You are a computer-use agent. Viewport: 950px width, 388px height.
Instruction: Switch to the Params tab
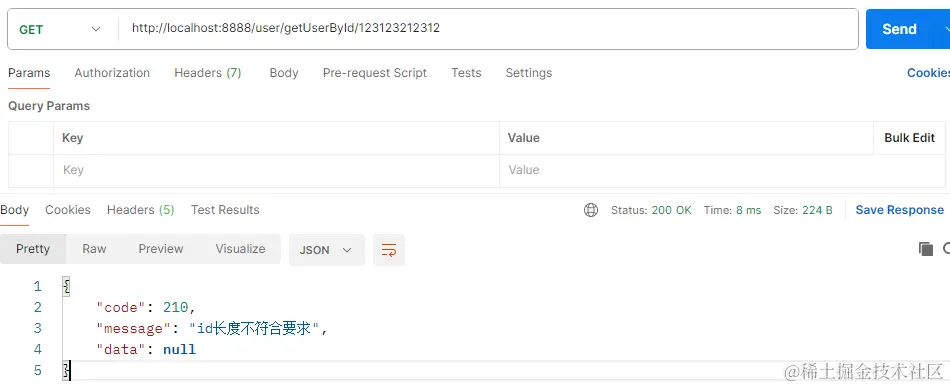coord(29,73)
